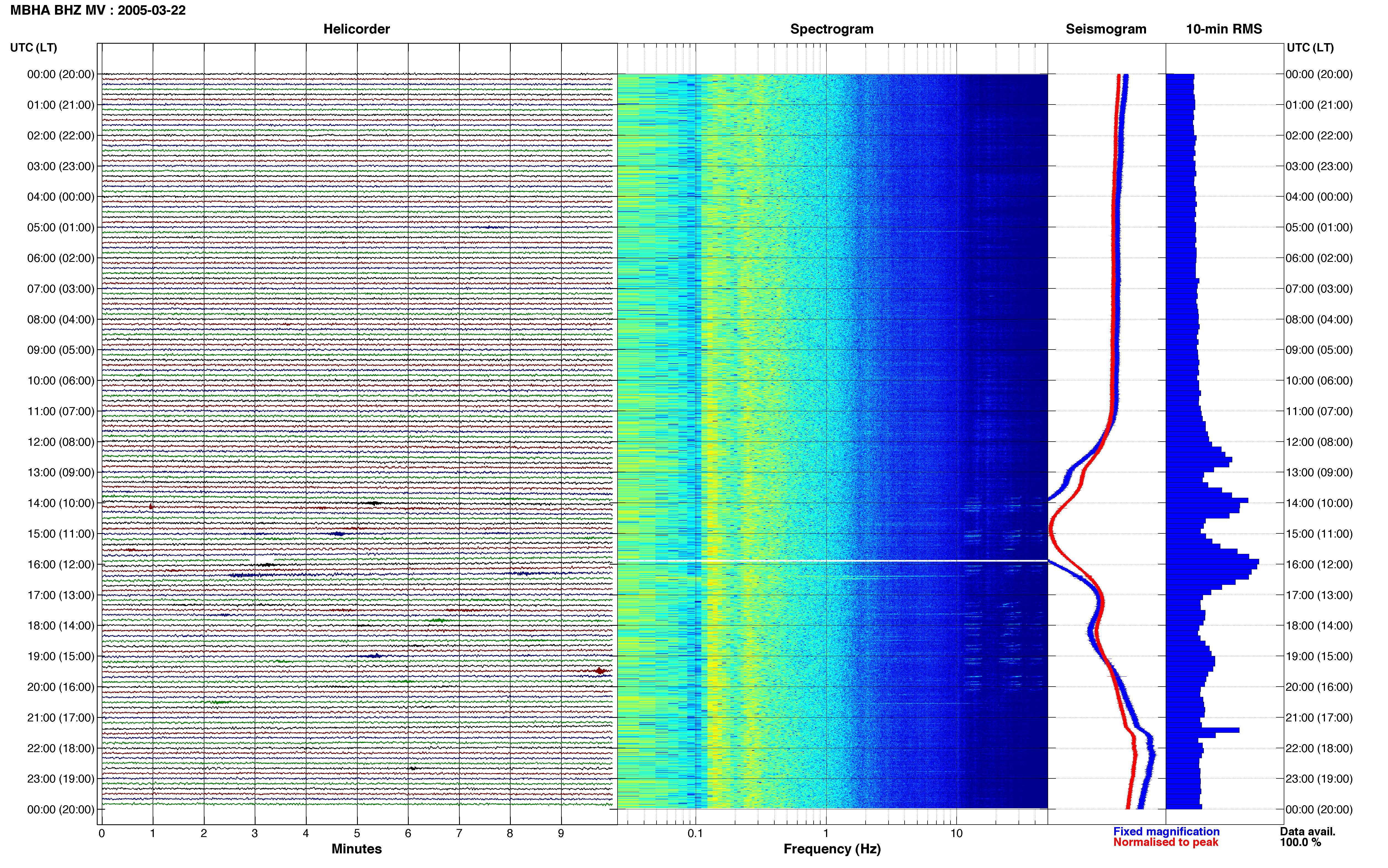
Task: Click frequency tick label '10'
Action: [x=956, y=833]
